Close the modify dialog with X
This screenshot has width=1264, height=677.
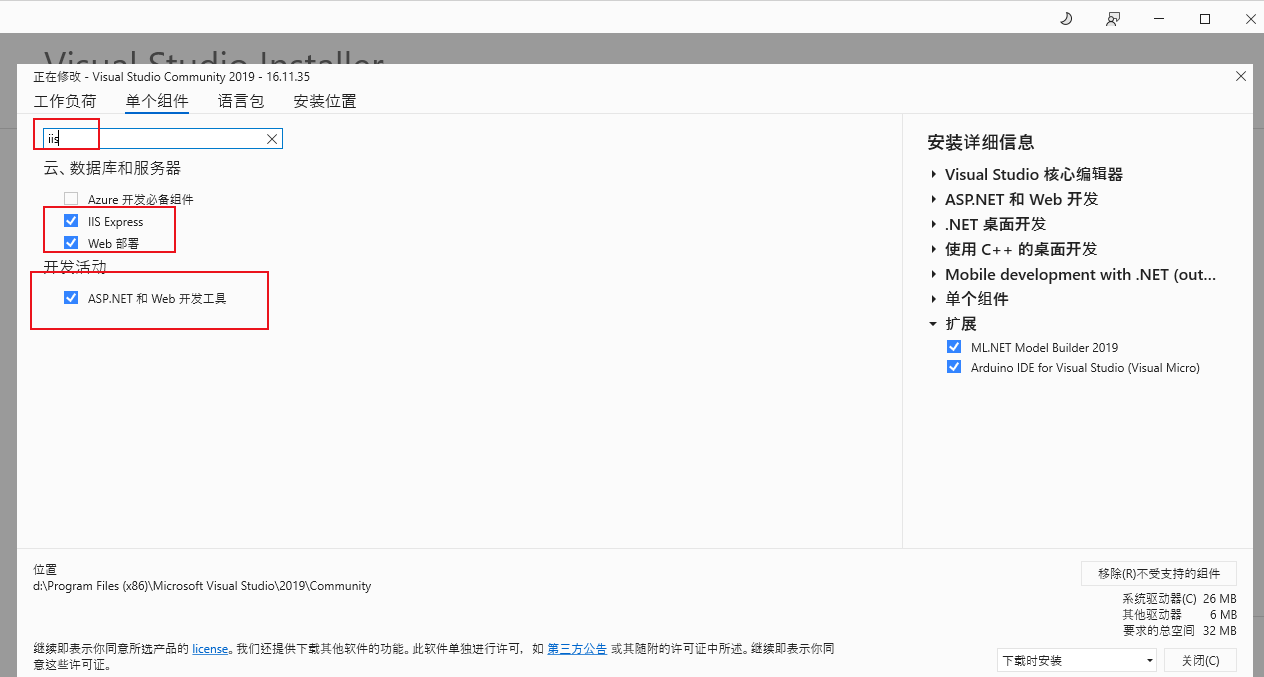[1241, 76]
